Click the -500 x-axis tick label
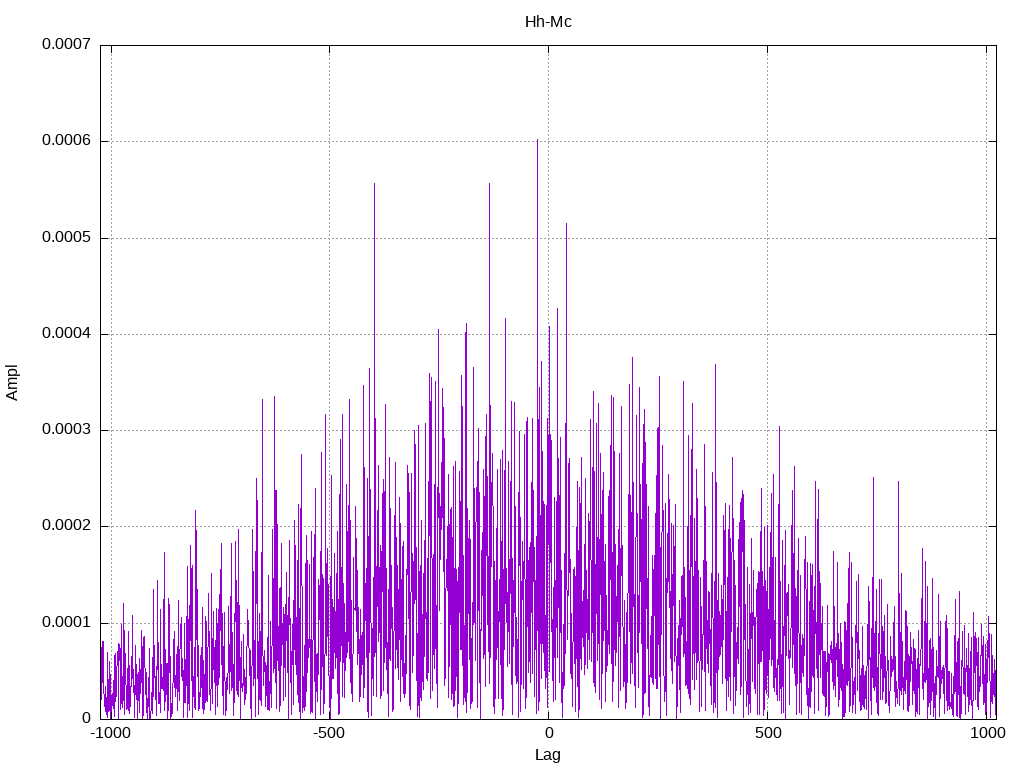The height and width of the screenshot is (768, 1024). pyautogui.click(x=328, y=733)
